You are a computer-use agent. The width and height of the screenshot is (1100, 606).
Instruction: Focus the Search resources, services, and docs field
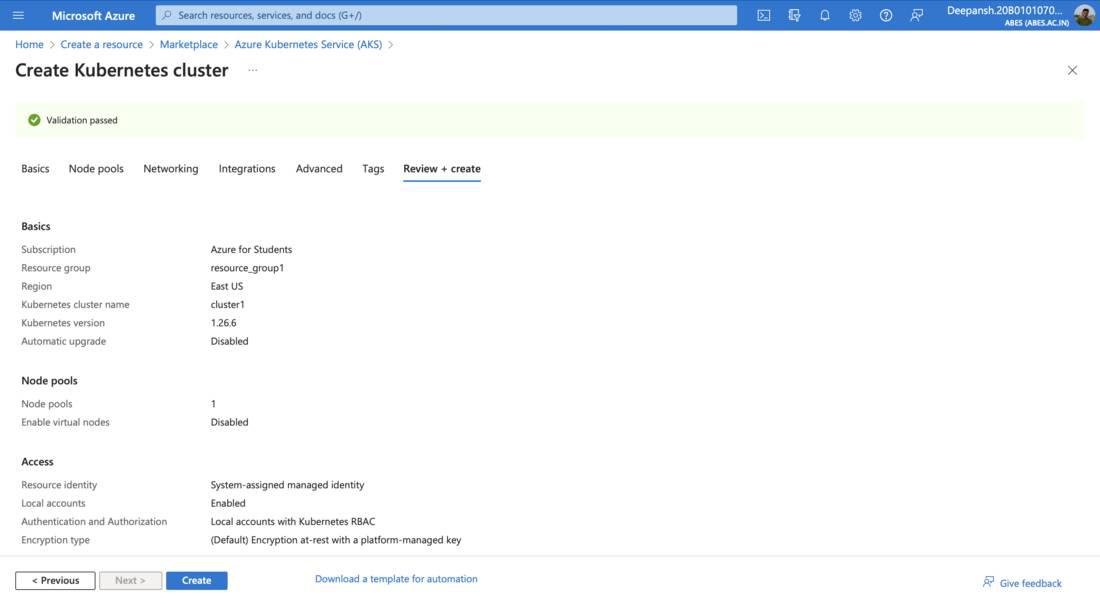446,15
